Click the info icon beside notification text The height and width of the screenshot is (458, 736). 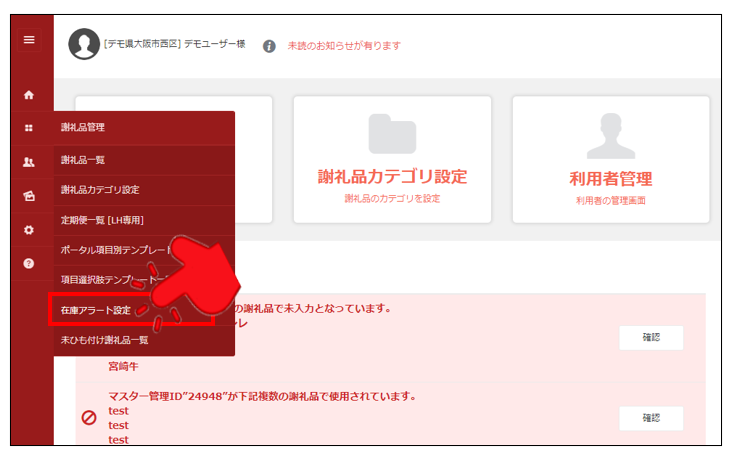[269, 46]
